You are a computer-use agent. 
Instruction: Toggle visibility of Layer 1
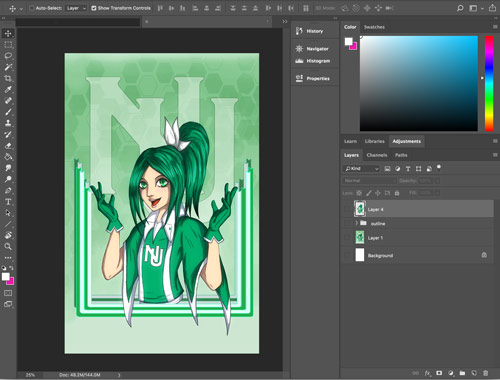(347, 238)
